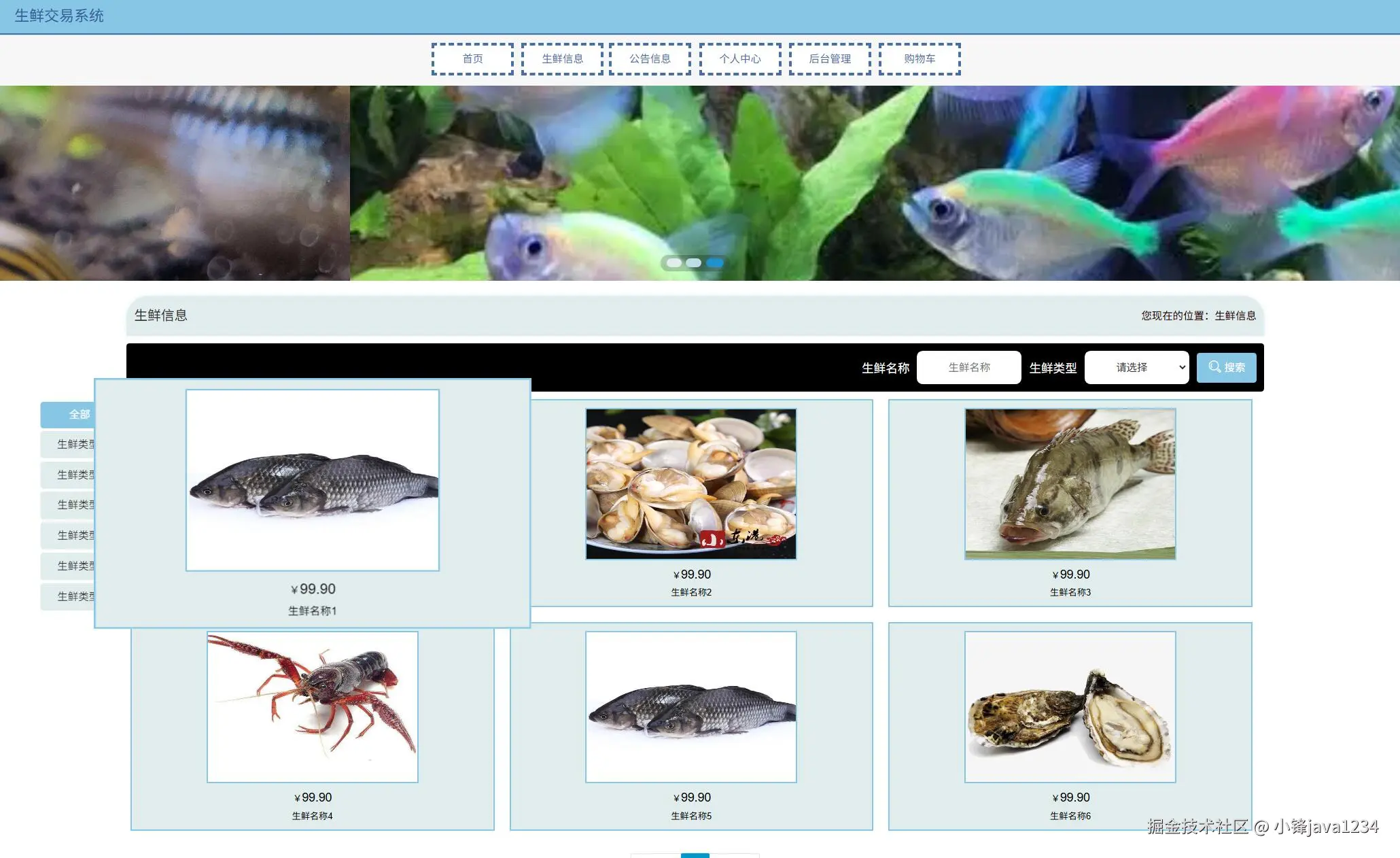Open the enlarged carp image 生鲜名称1
Viewport: 1400px width, 858px height.
pyautogui.click(x=313, y=480)
